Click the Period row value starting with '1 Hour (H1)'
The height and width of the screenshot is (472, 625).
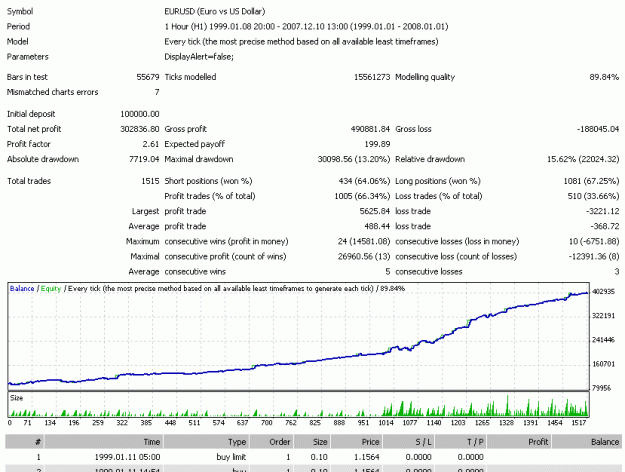click(x=306, y=27)
